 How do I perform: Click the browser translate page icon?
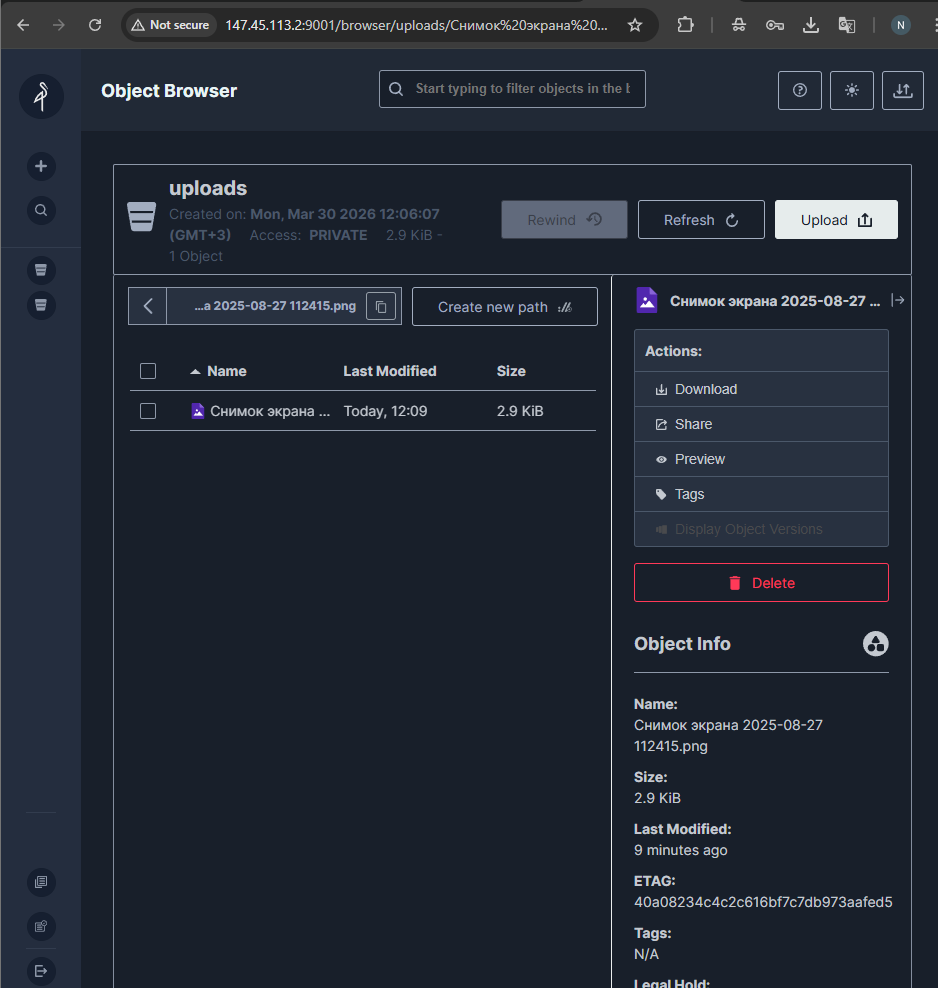(x=847, y=25)
